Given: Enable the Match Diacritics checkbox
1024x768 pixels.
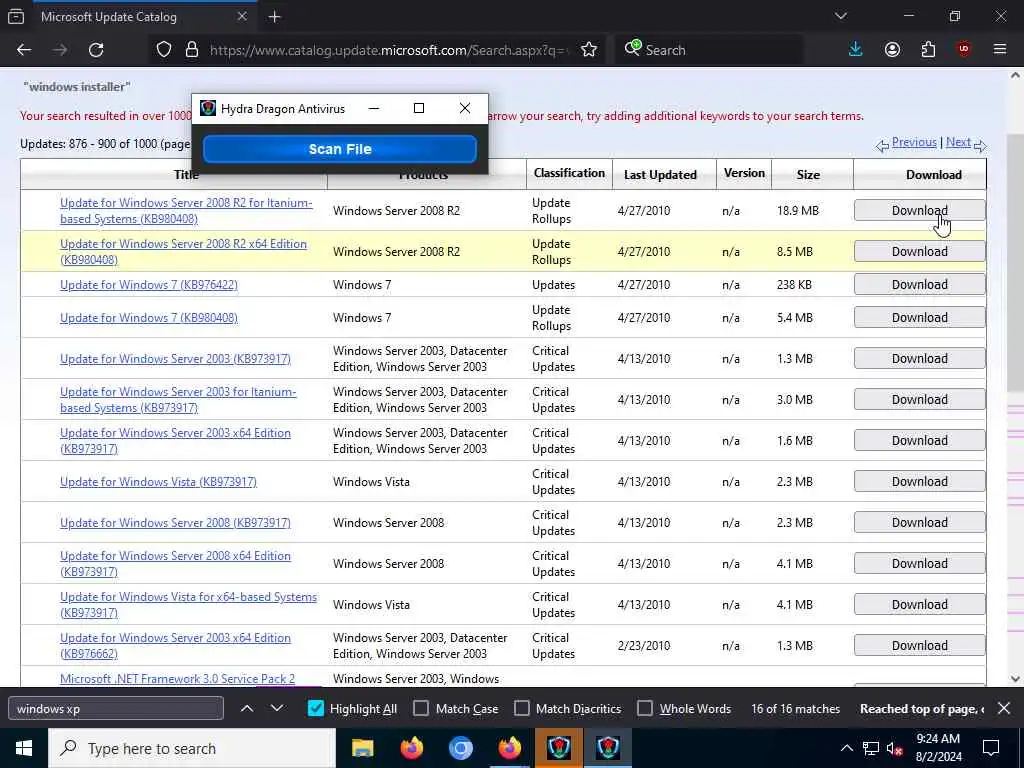Looking at the screenshot, I should coord(522,709).
